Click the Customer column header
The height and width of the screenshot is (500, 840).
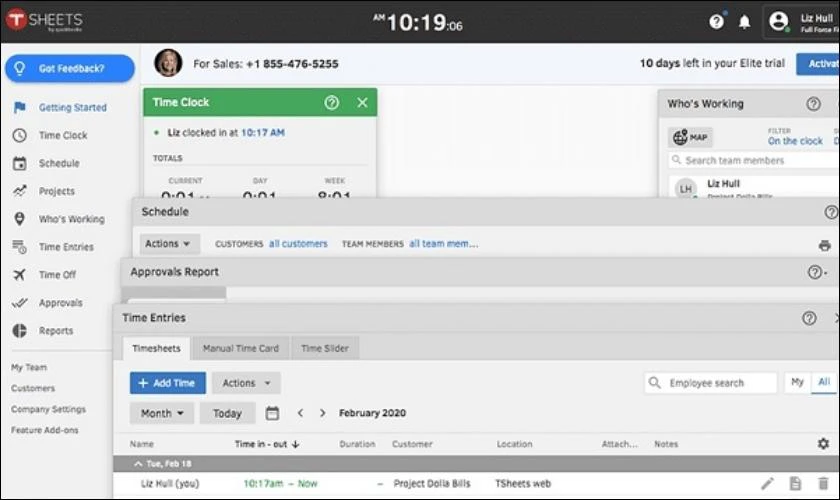click(412, 444)
